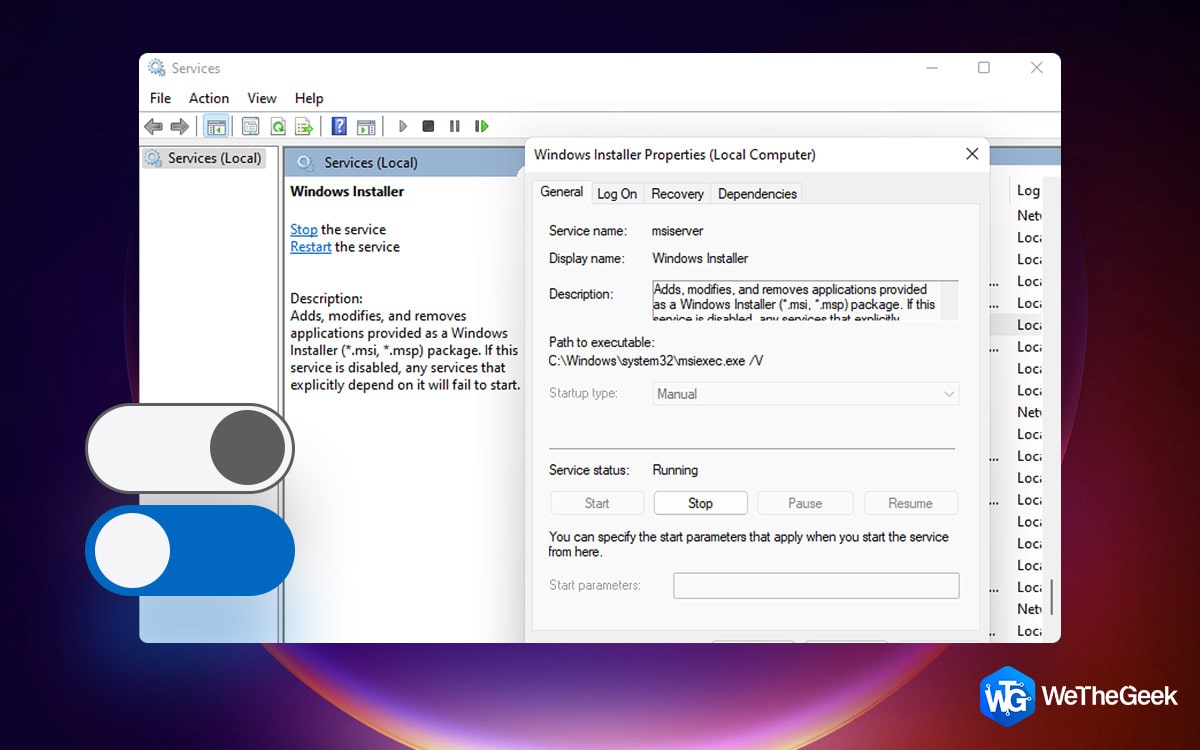Click the Restart the service link
Screen dimensions: 1200x750
(x=310, y=247)
